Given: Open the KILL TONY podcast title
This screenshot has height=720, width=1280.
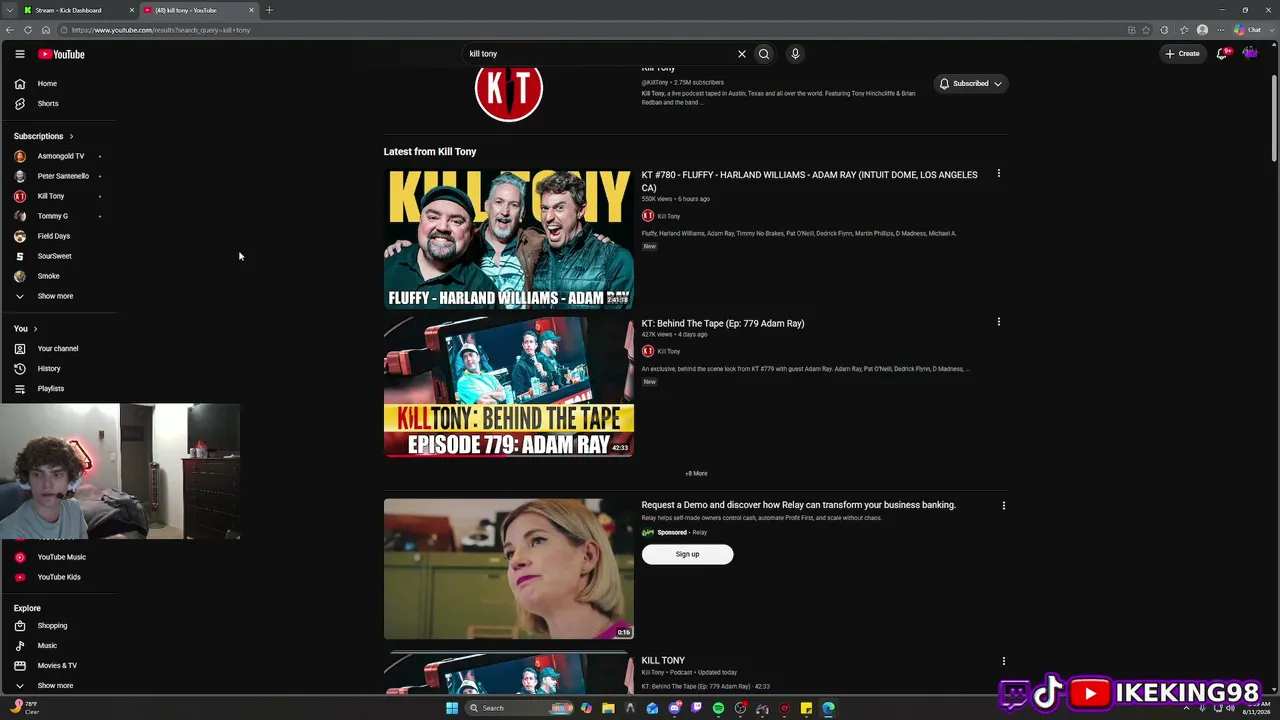Looking at the screenshot, I should pyautogui.click(x=663, y=661).
